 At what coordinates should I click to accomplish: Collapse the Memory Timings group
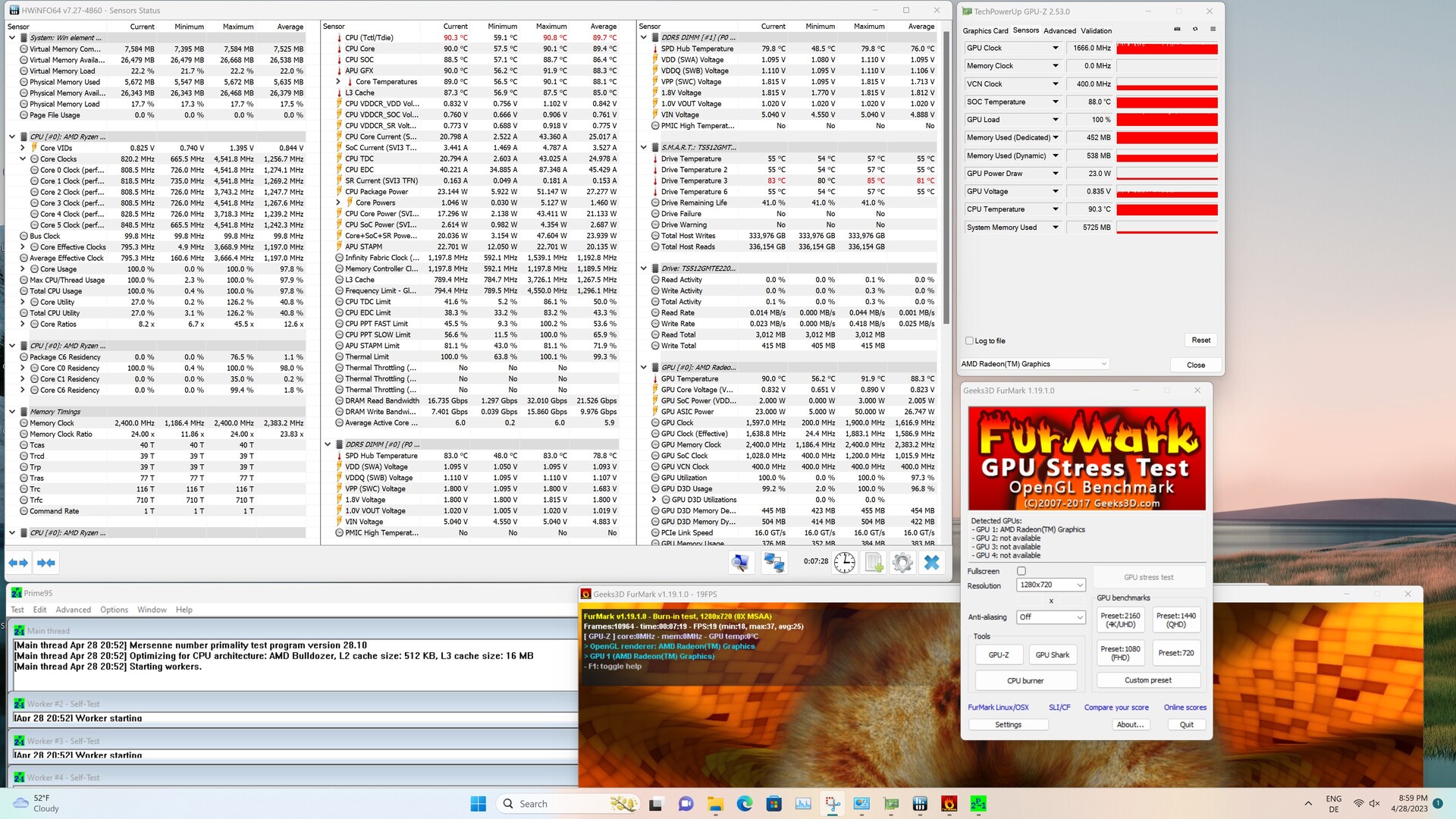[12, 412]
